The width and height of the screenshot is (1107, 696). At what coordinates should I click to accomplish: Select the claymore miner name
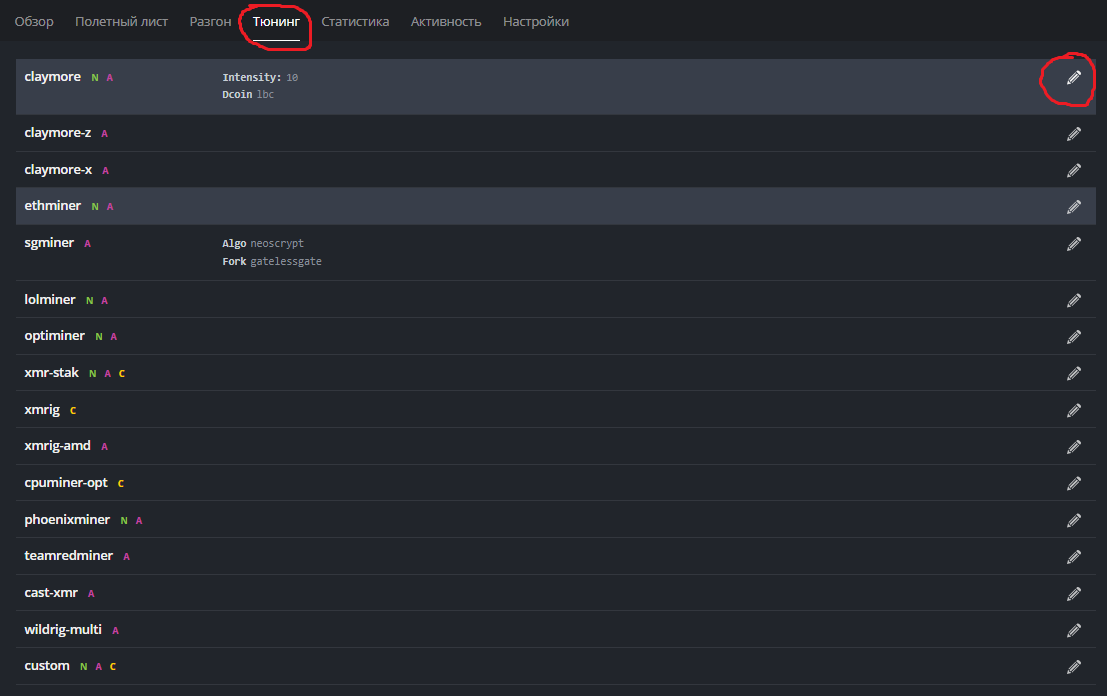(52, 76)
